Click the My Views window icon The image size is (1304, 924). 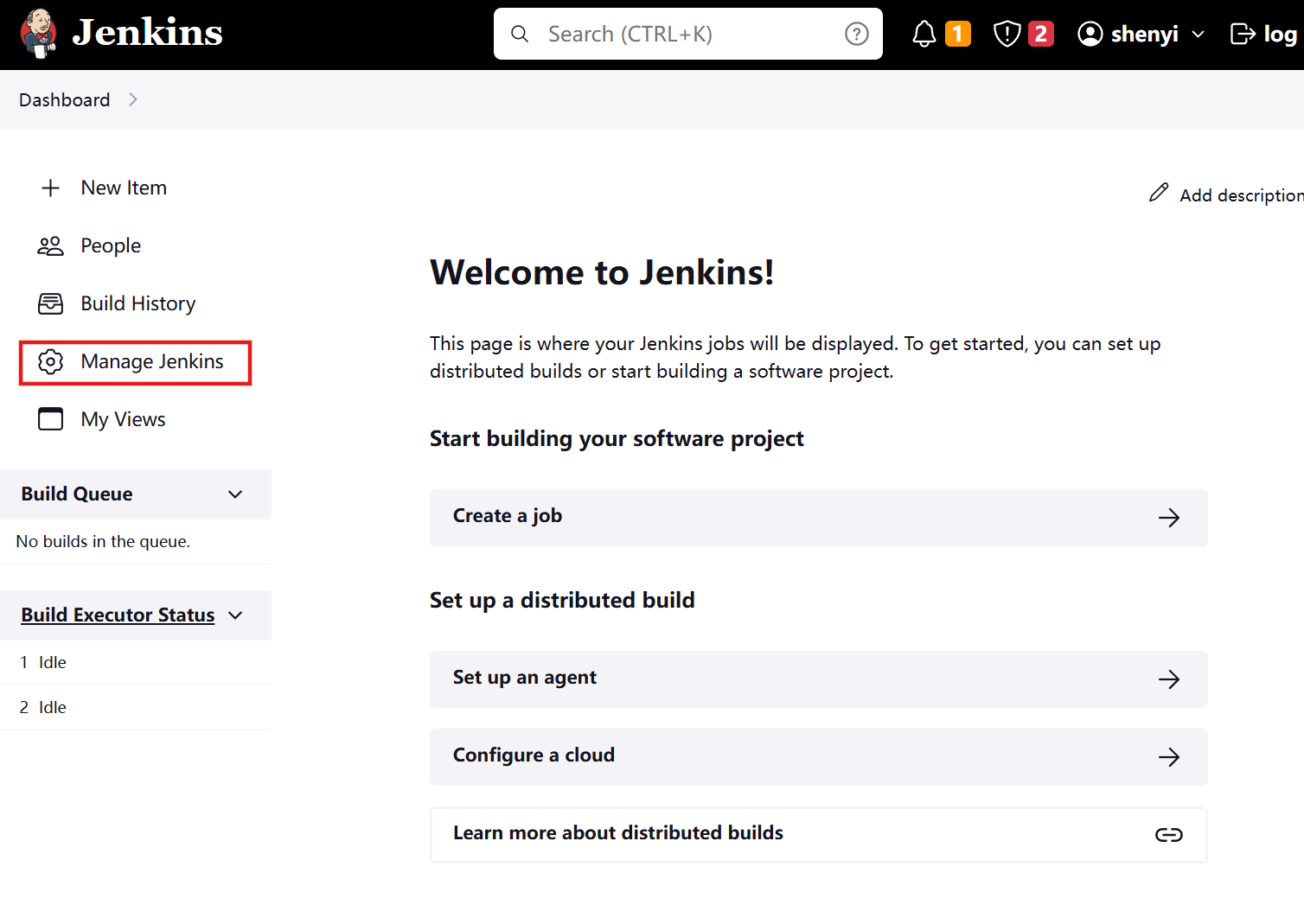click(x=51, y=419)
